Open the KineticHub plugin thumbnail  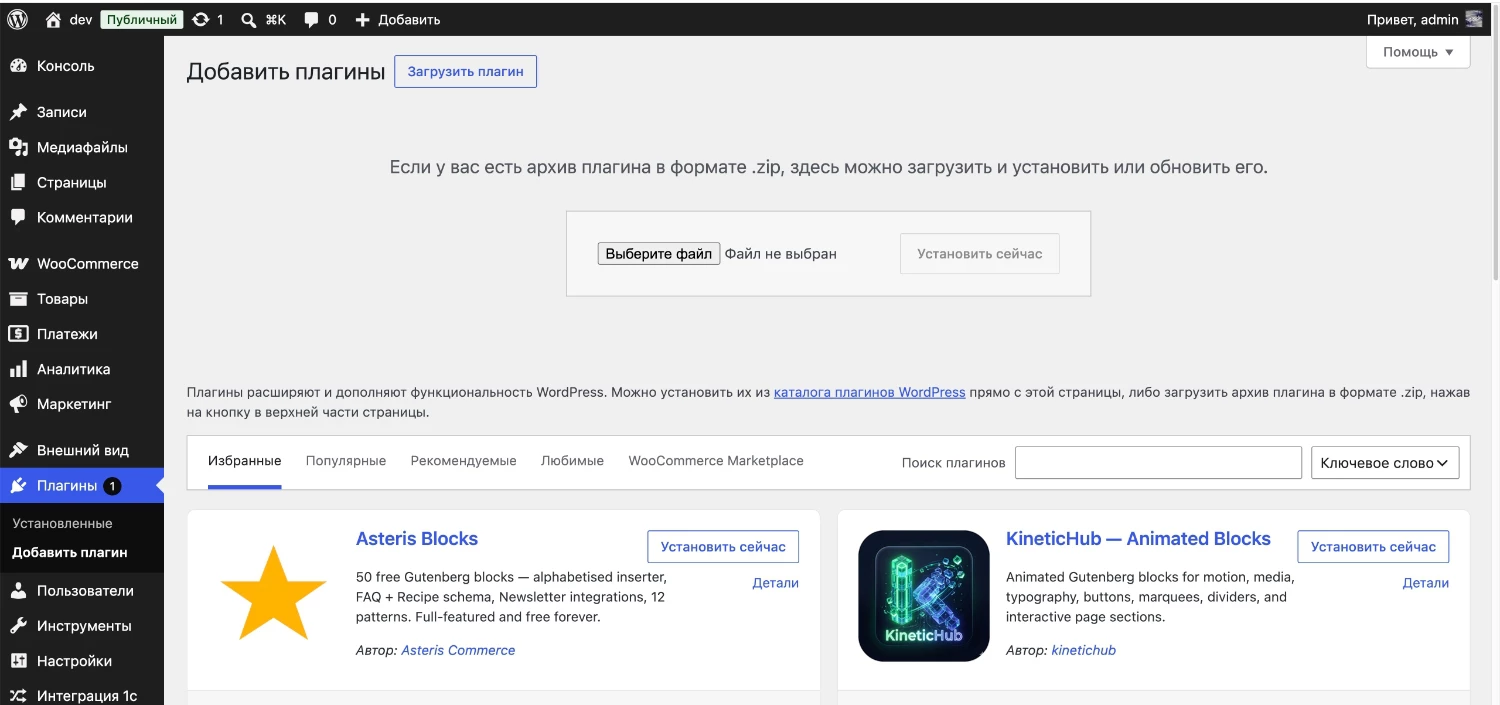924,596
